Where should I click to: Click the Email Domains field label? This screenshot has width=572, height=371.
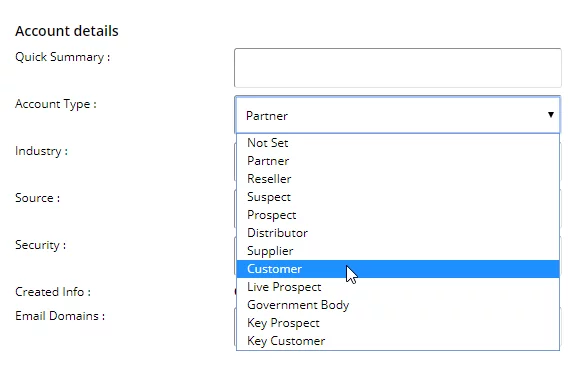60,316
